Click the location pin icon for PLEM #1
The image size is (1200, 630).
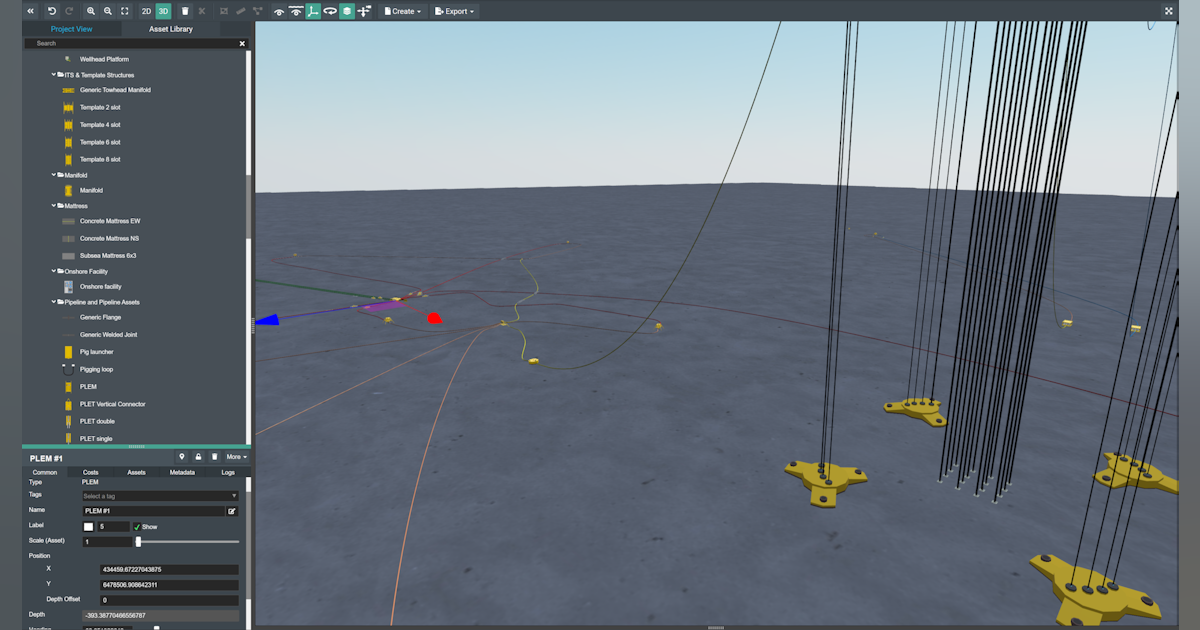[x=182, y=457]
